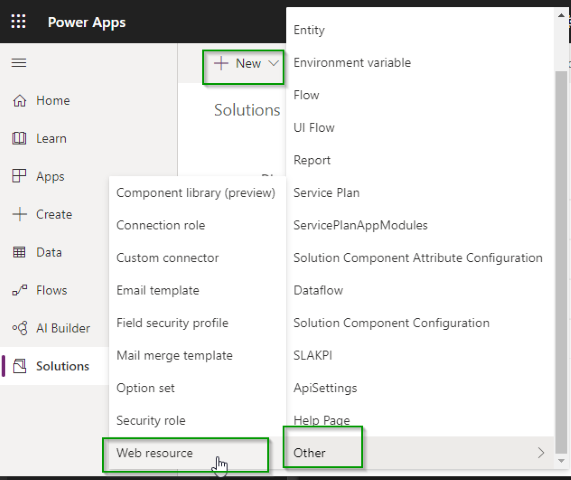This screenshot has width=571, height=480.
Task: Click the scrollbar down arrow
Action: point(561,461)
